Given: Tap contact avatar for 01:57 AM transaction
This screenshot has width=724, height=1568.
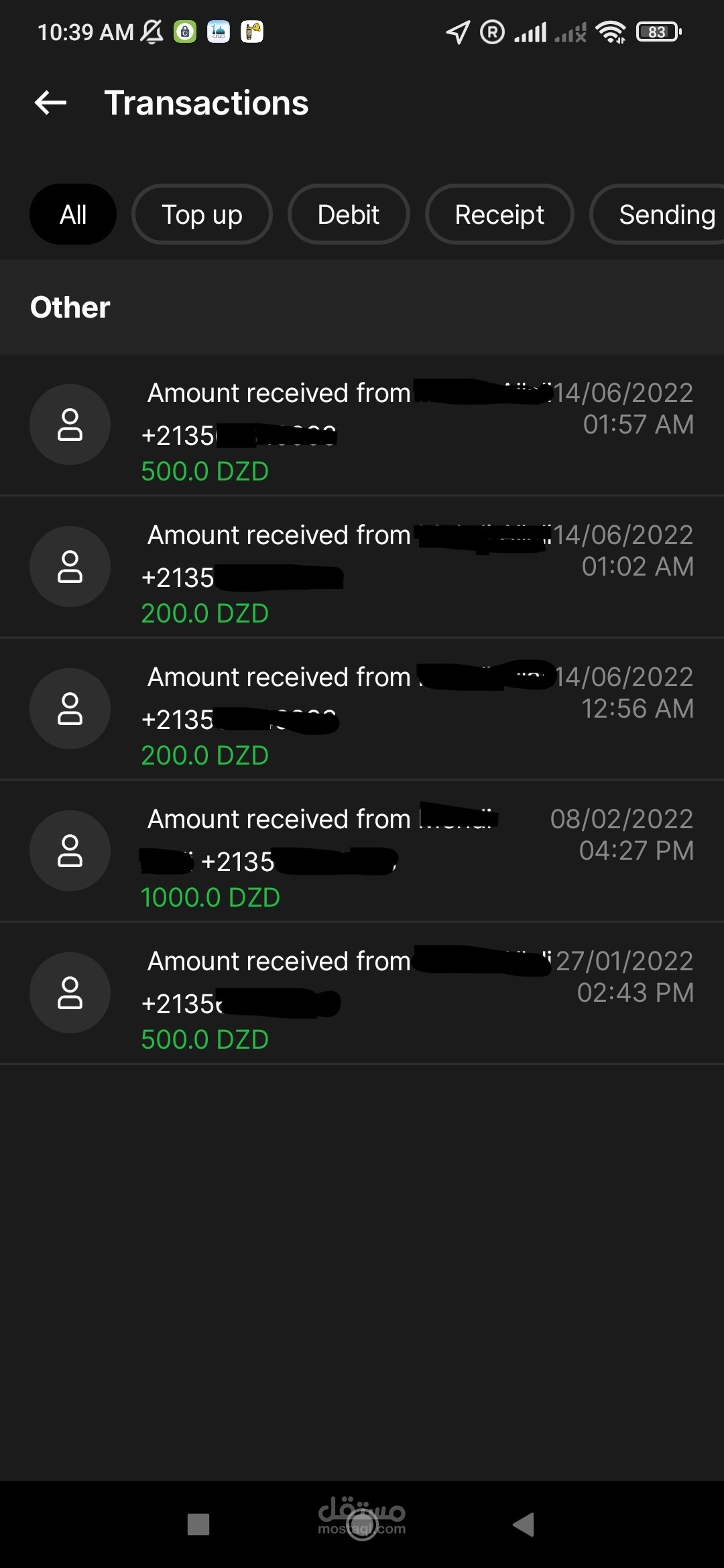Looking at the screenshot, I should click(x=70, y=425).
